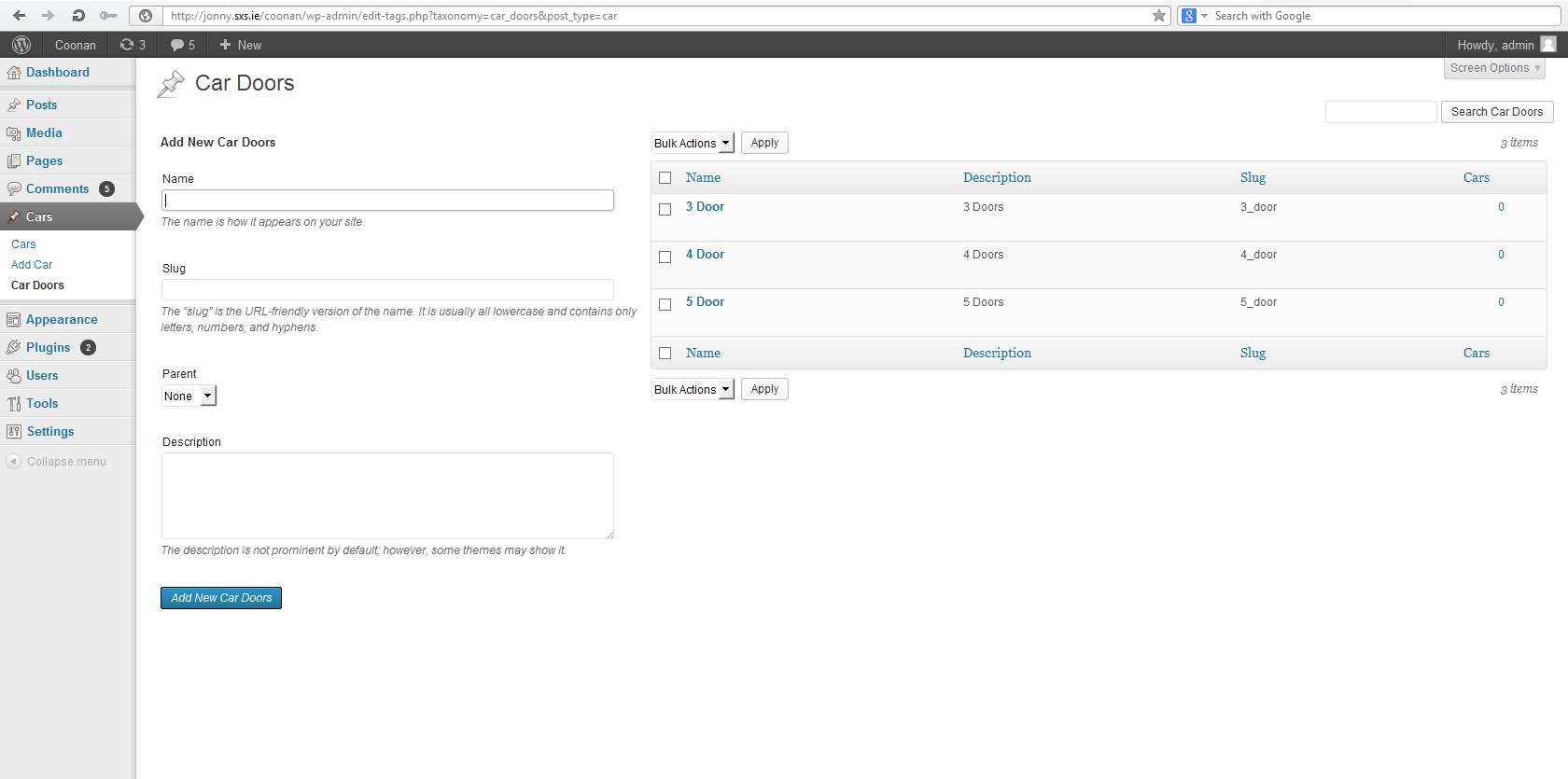Sort the table by the Cars count header
This screenshot has height=779, width=1568.
[1477, 177]
